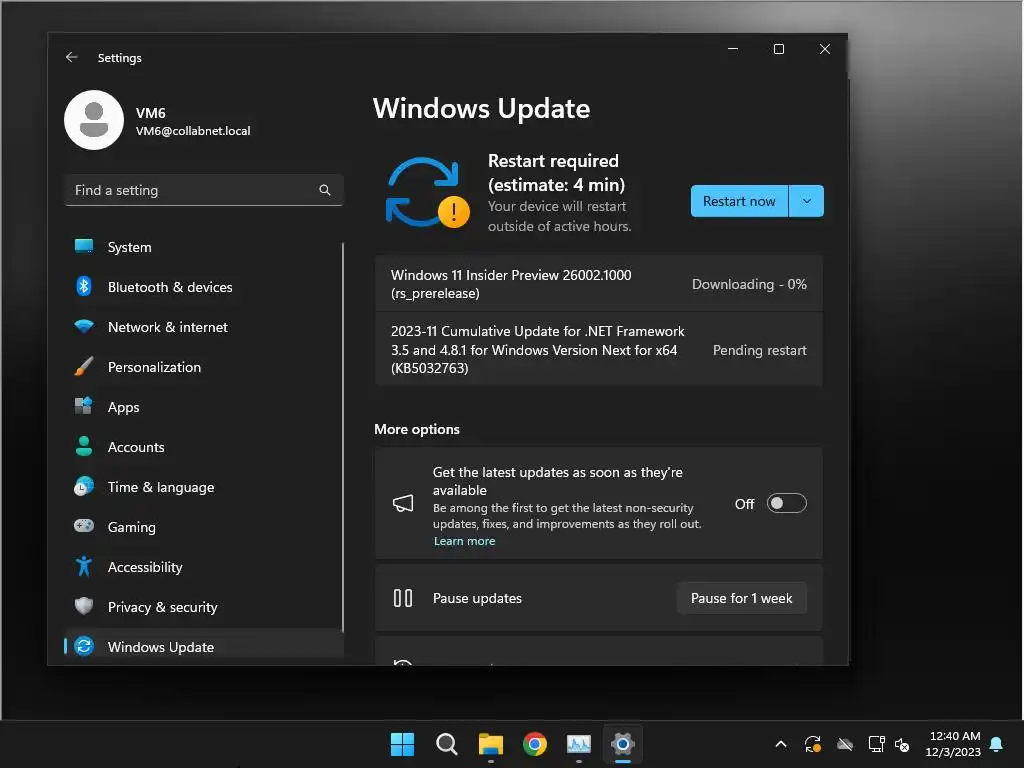Viewport: 1024px width, 768px height.
Task: Click the Windows Update restart tray icon
Action: click(813, 744)
